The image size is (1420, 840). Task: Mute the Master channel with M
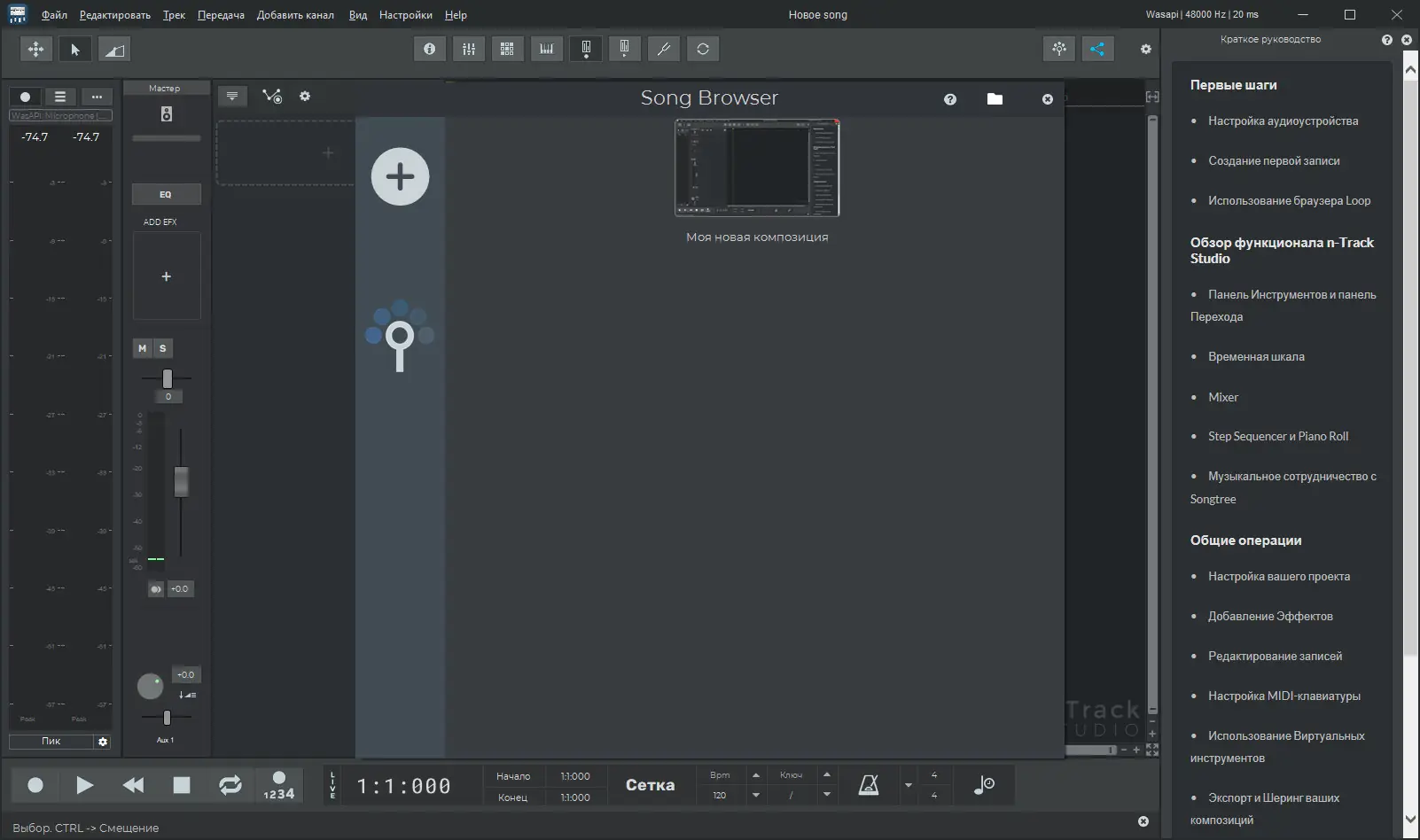pos(142,348)
